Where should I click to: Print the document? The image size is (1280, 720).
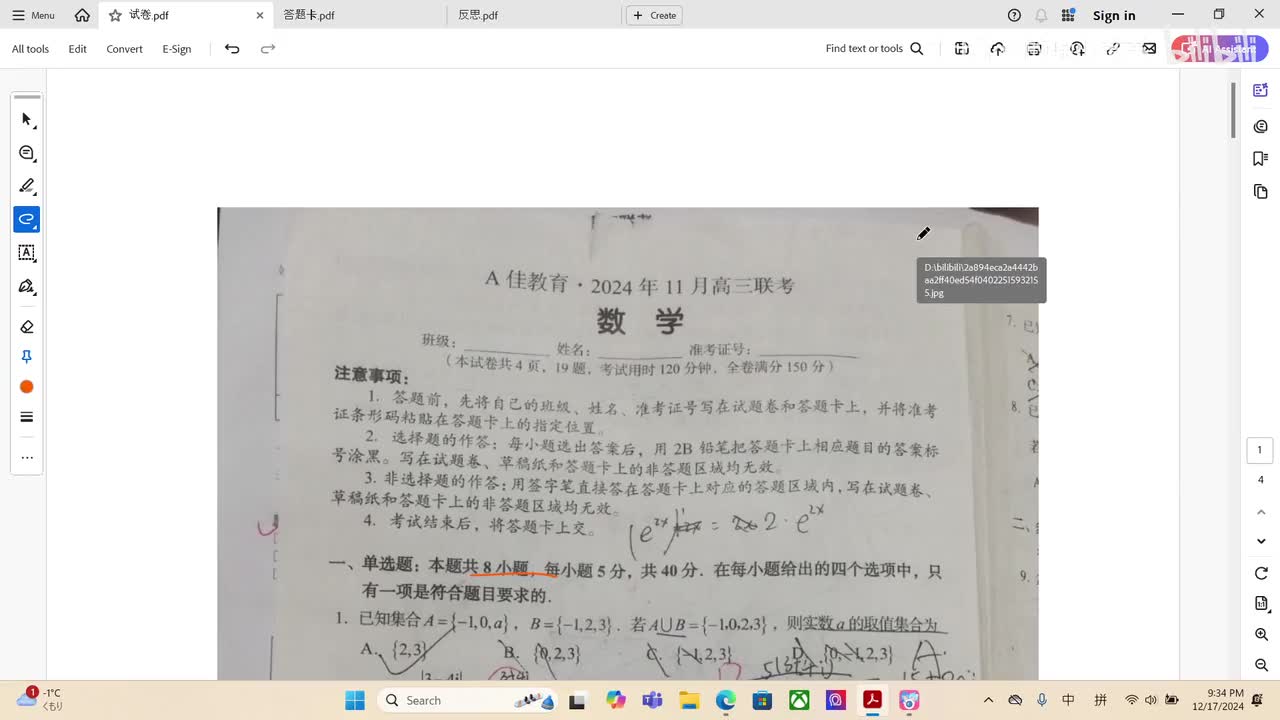click(1034, 49)
